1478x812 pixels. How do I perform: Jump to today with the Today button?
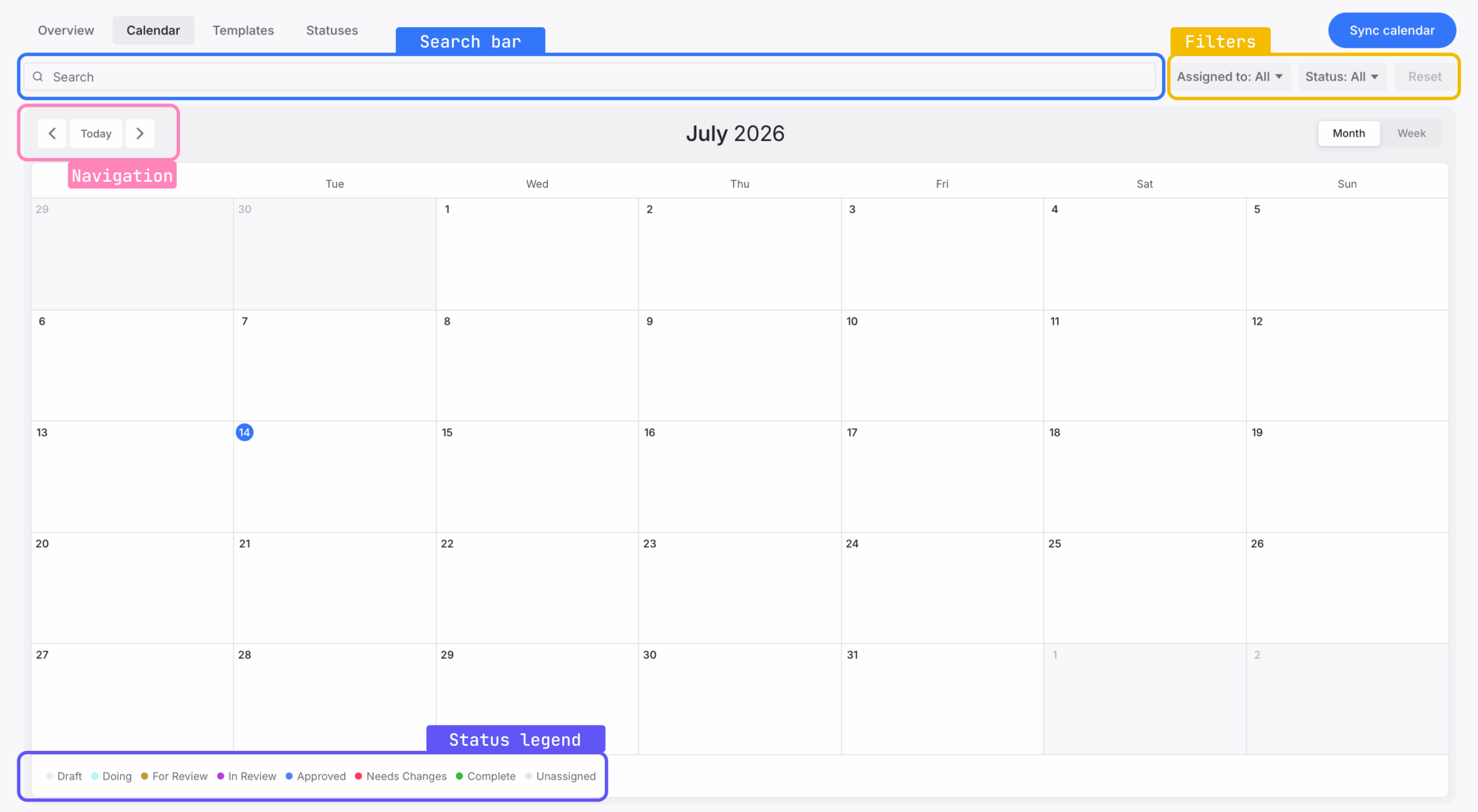[96, 133]
